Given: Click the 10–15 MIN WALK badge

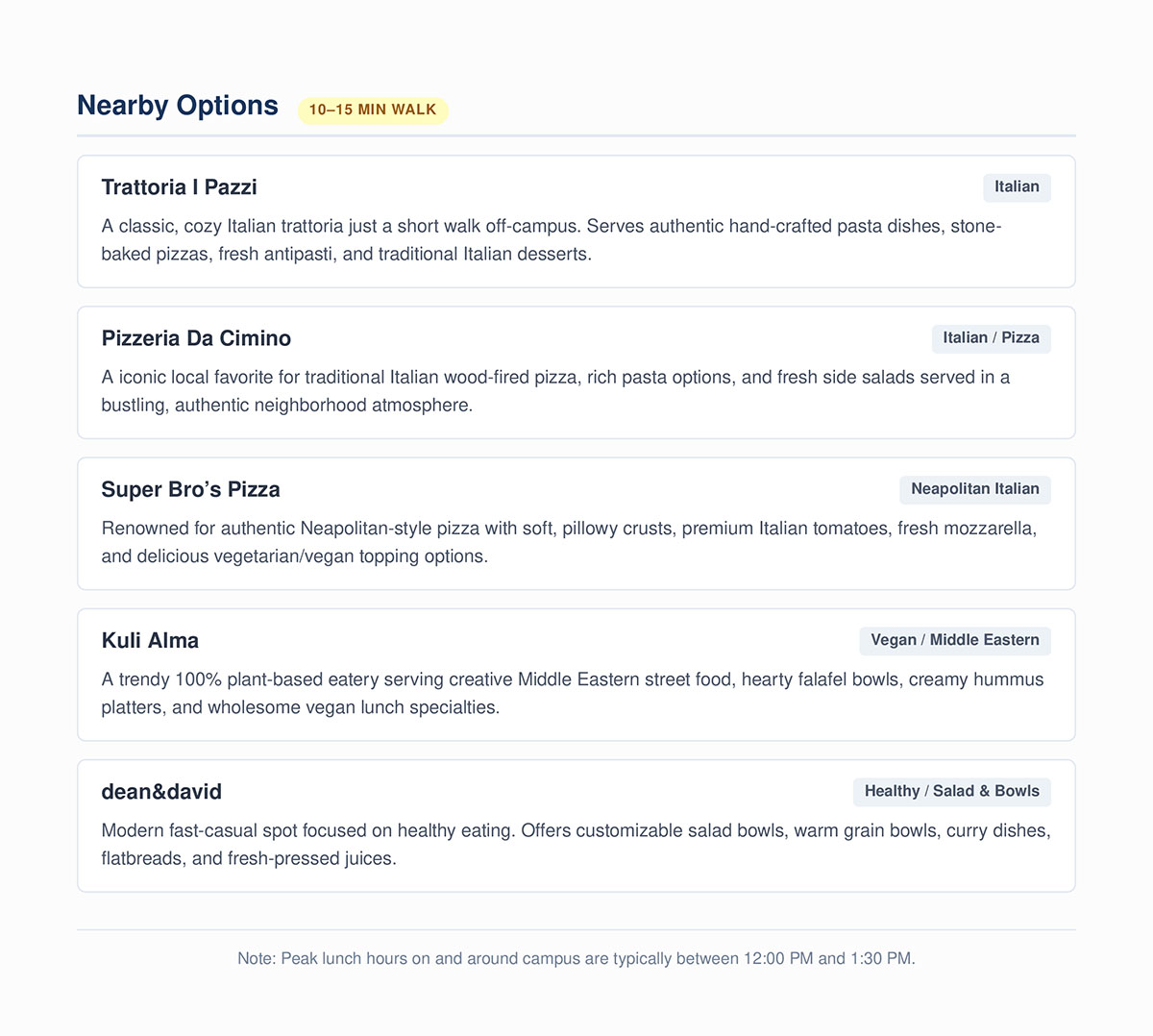Looking at the screenshot, I should tap(373, 110).
